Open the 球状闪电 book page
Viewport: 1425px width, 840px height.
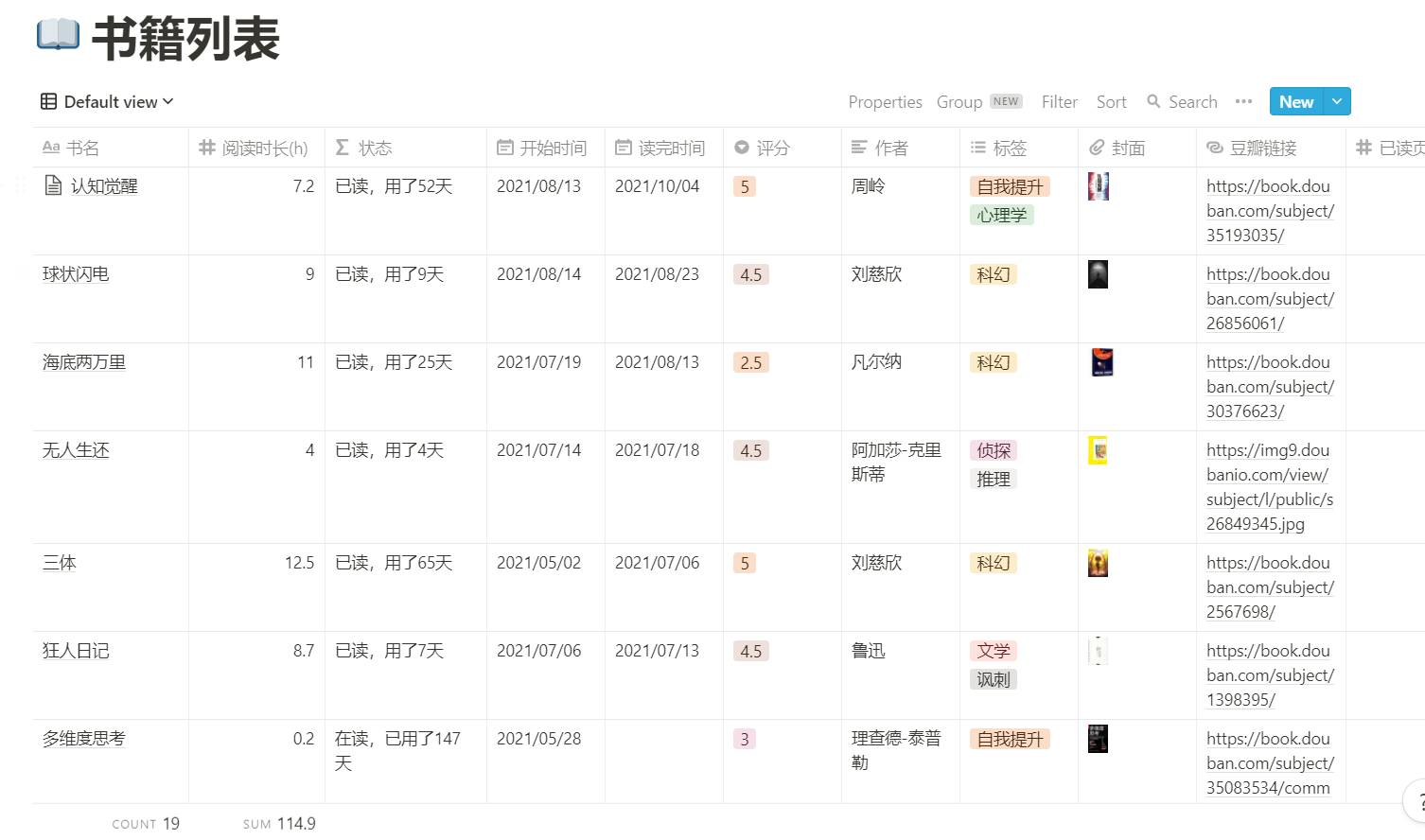pos(76,274)
